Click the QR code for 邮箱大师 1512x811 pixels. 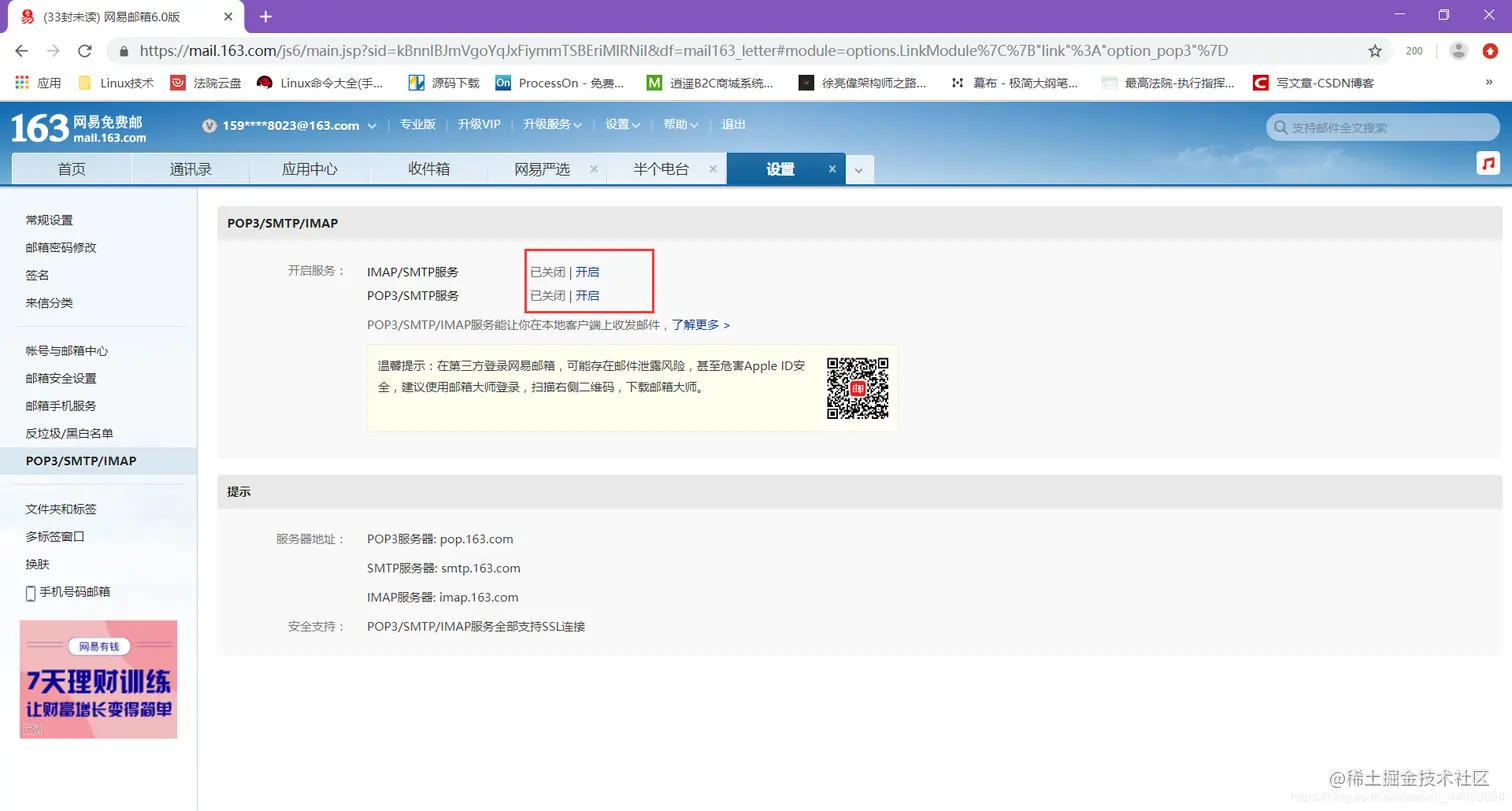pyautogui.click(x=857, y=388)
